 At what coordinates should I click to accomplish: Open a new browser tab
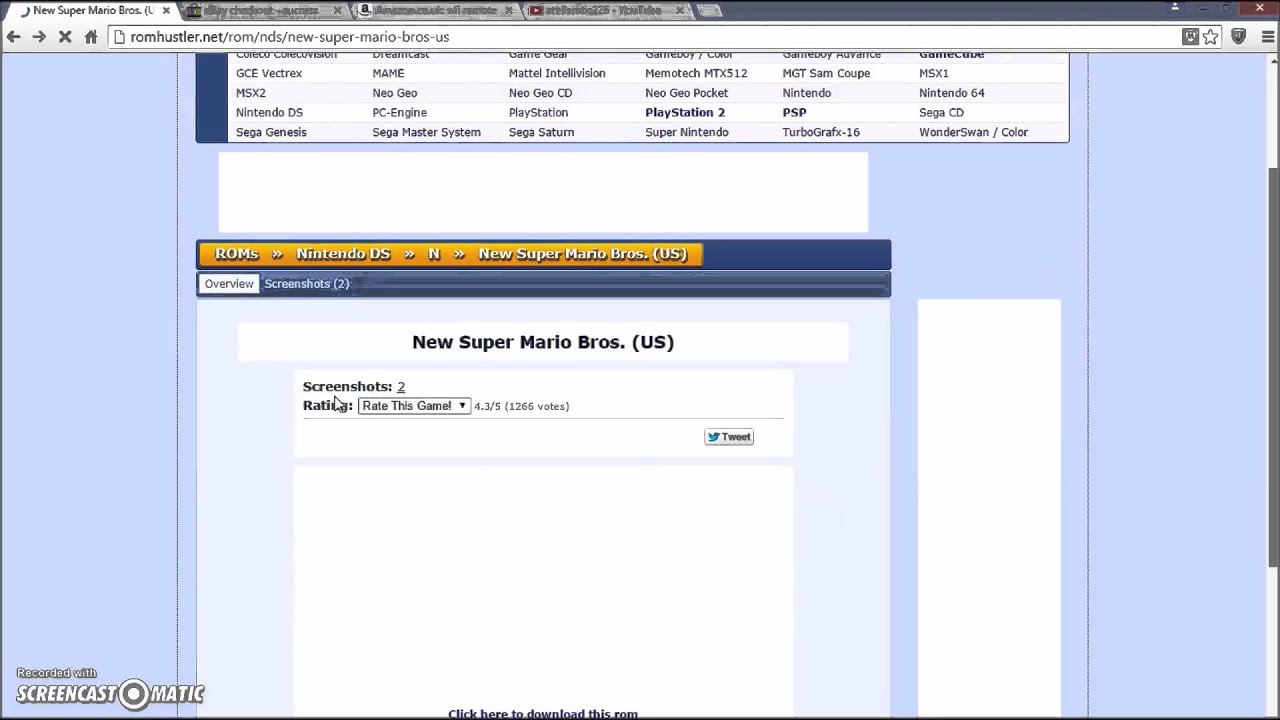(708, 11)
